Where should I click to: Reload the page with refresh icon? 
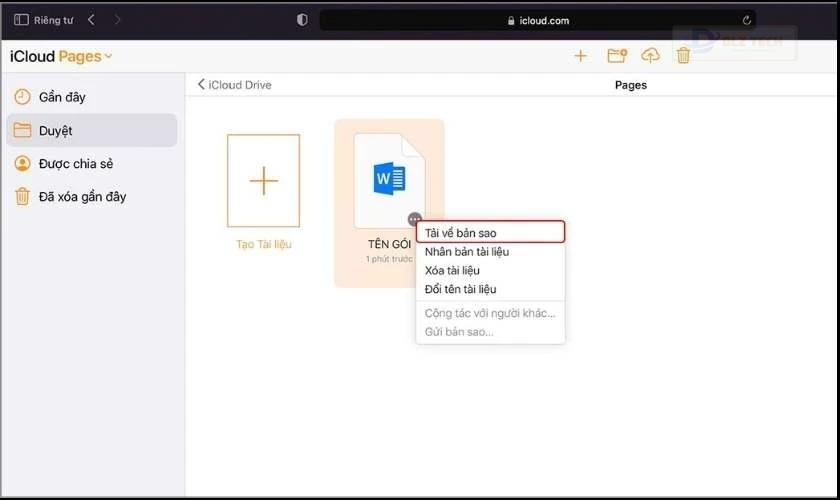pyautogui.click(x=746, y=20)
